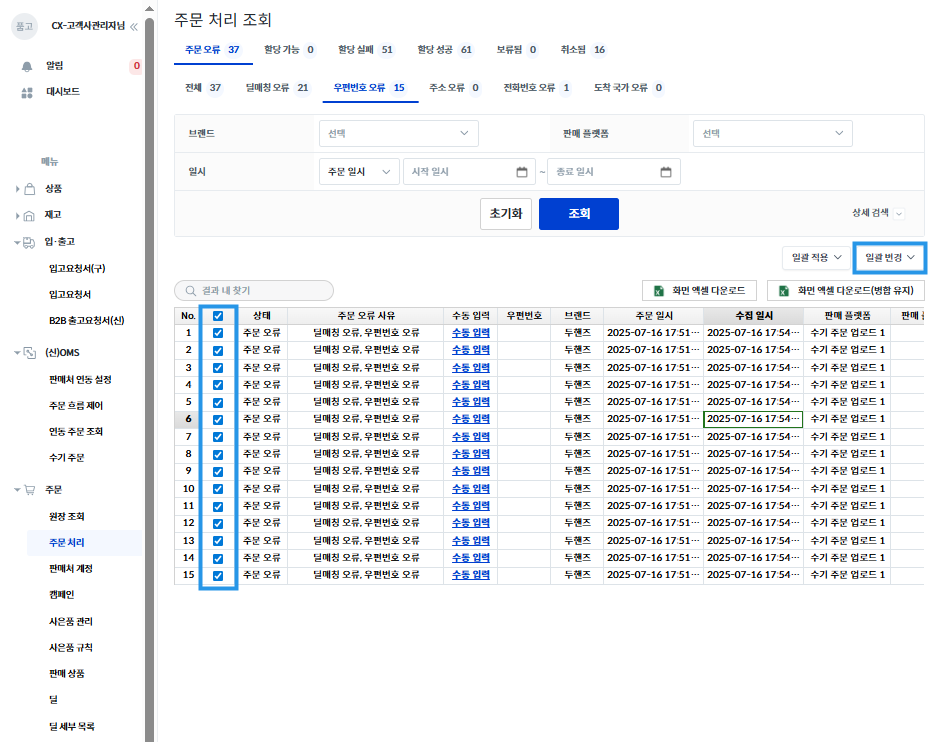Click the 상품 bag icon in sidebar
Viewport: 940px width, 742px height.
29,189
